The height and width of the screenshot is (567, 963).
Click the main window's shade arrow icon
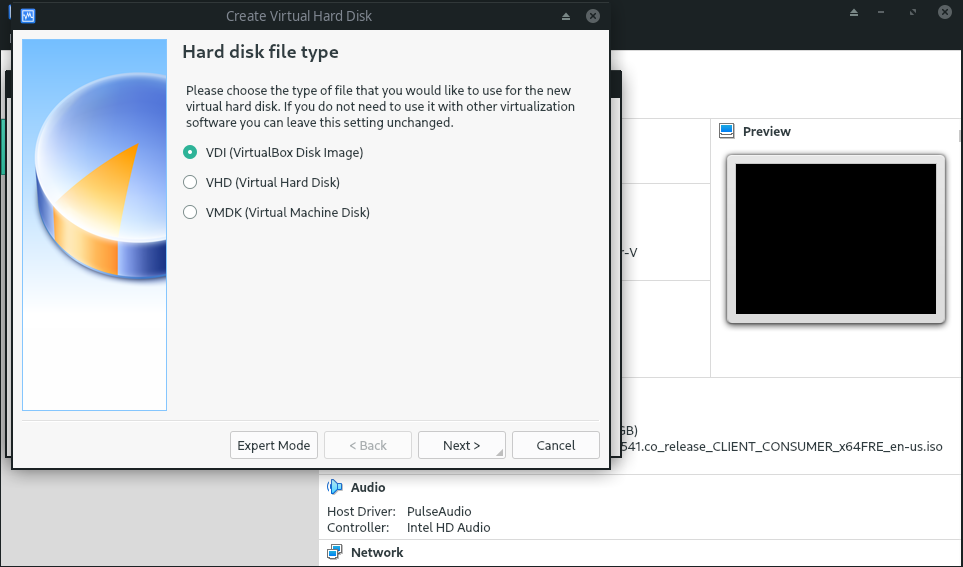853,13
